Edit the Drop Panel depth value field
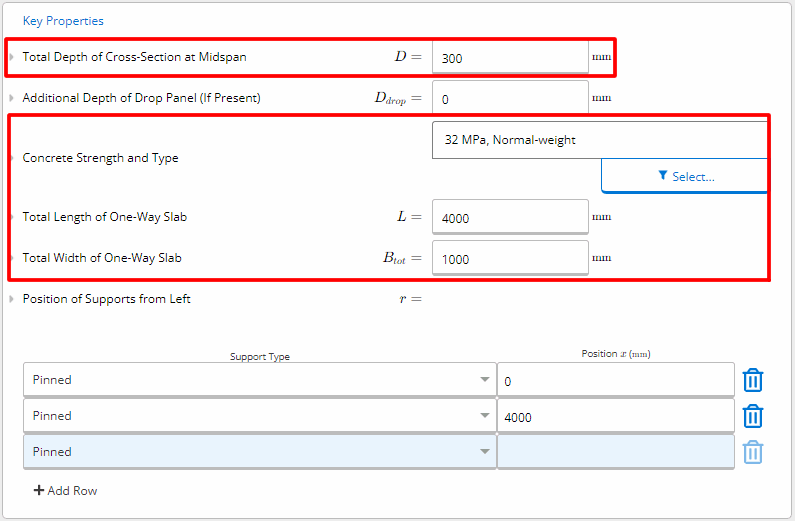Viewport: 795px width, 521px height. (510, 98)
